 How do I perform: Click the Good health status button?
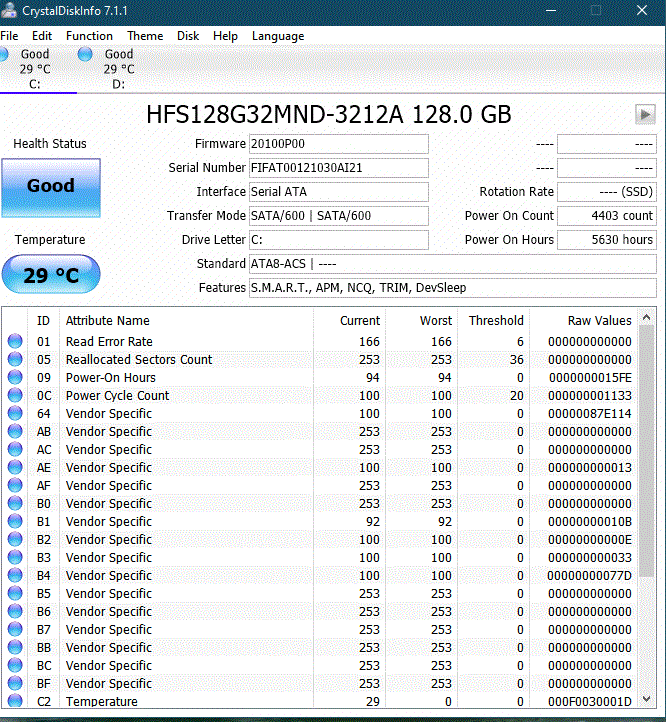(51, 187)
